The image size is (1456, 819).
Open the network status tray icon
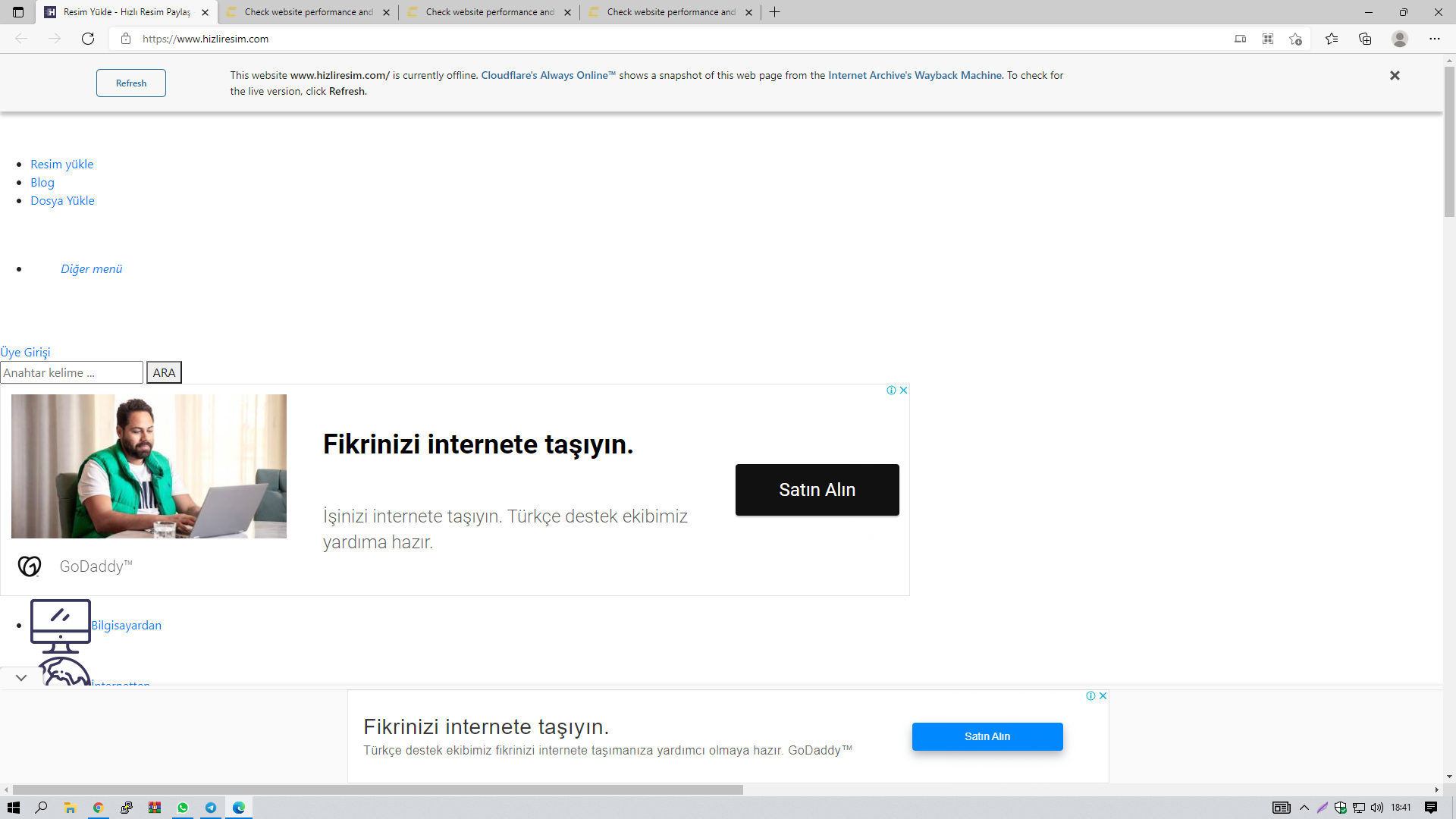1359,808
